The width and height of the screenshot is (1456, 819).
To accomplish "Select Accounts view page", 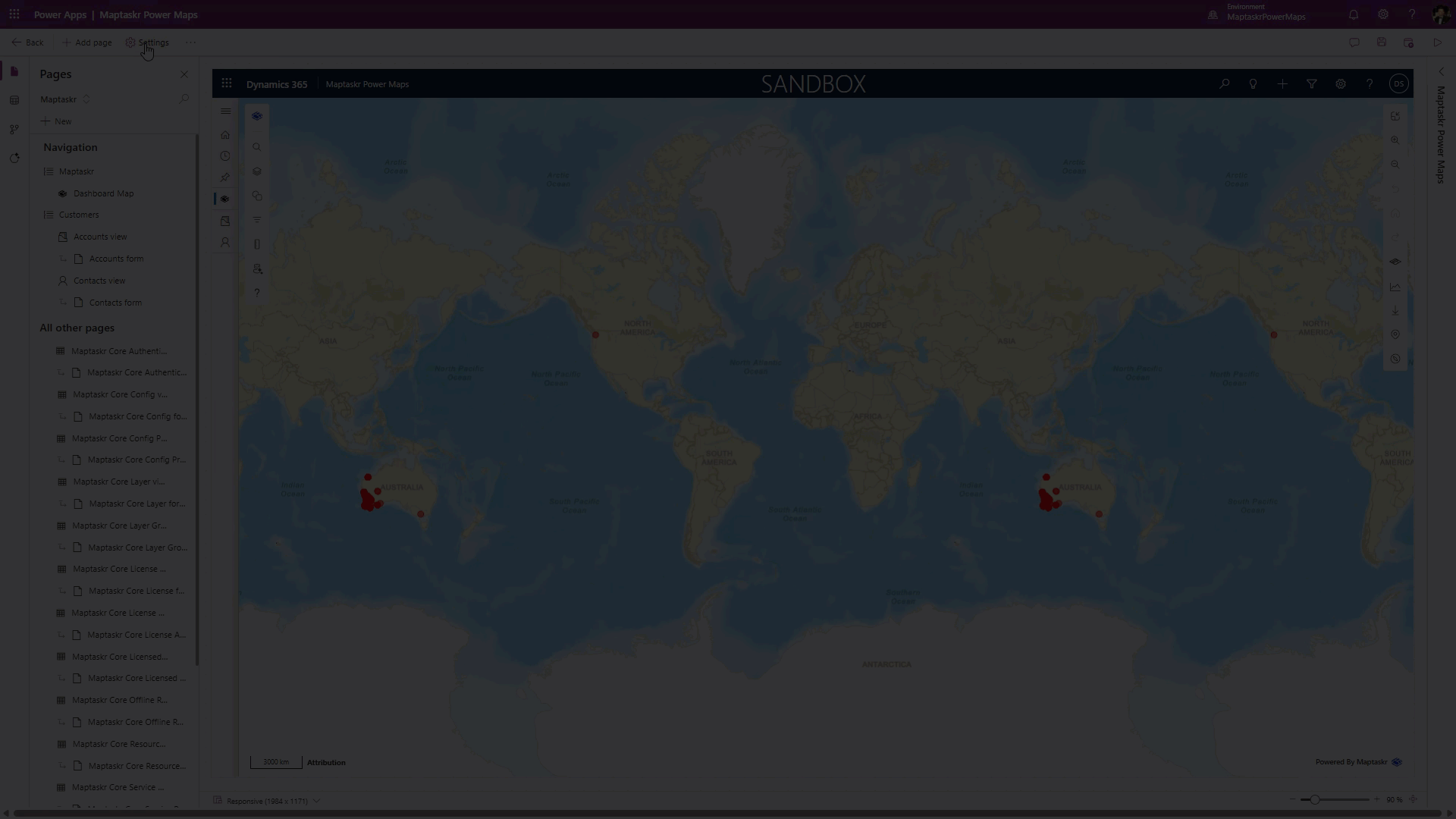I will pyautogui.click(x=100, y=237).
